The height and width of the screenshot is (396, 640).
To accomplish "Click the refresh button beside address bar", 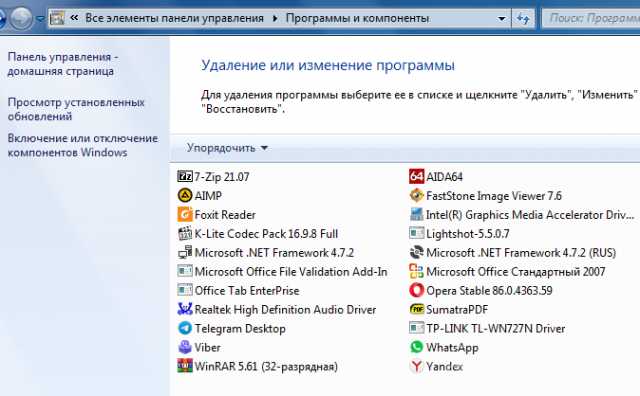I will 523,18.
